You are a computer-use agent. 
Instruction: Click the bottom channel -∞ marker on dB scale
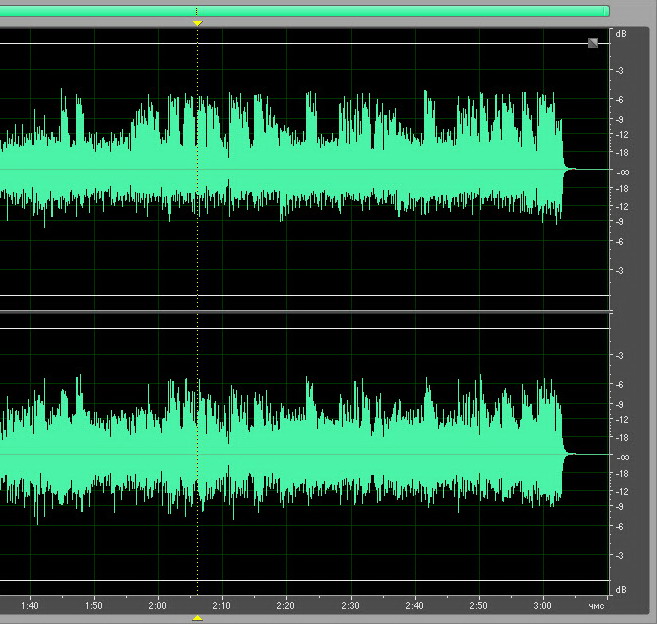point(622,456)
